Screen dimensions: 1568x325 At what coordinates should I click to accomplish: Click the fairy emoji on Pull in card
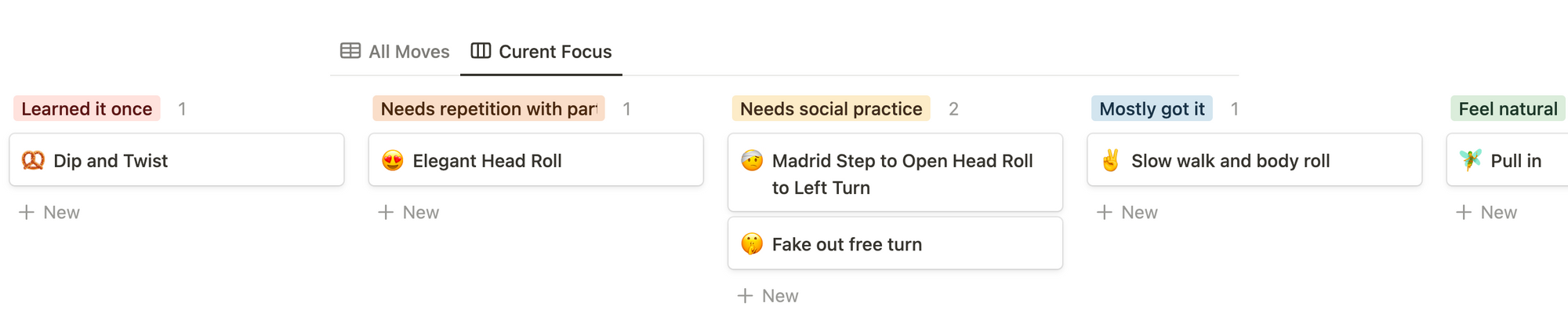[x=1470, y=161]
